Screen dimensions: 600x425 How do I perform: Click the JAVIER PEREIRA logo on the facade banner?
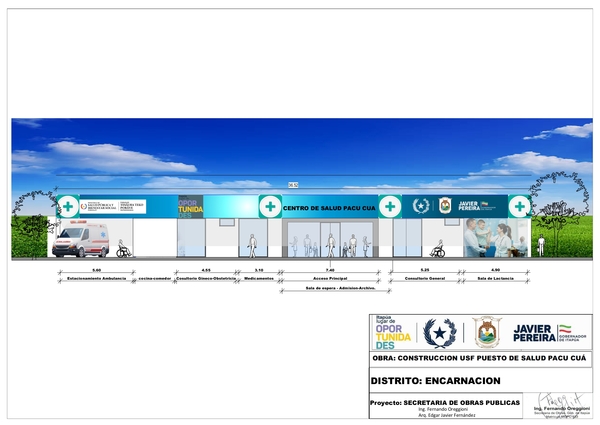pyautogui.click(x=477, y=206)
